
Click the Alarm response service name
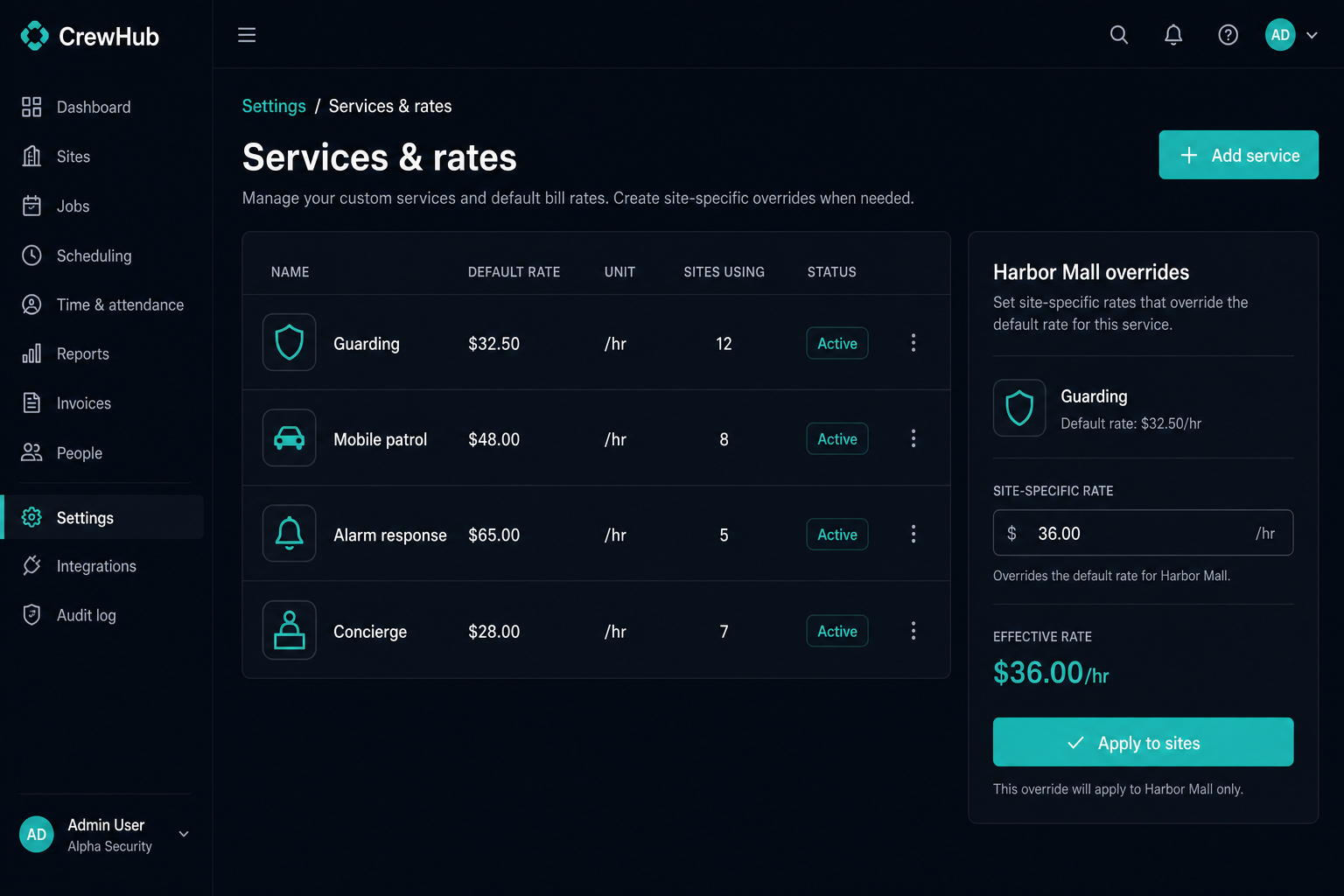pos(390,535)
